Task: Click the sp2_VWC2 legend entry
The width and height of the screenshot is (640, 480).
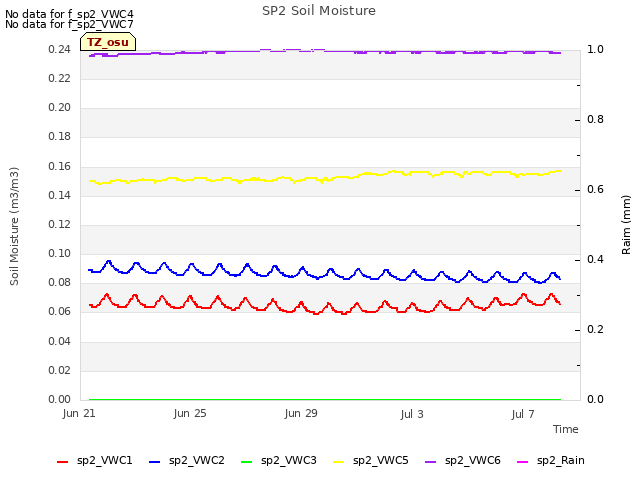Action: click(187, 461)
